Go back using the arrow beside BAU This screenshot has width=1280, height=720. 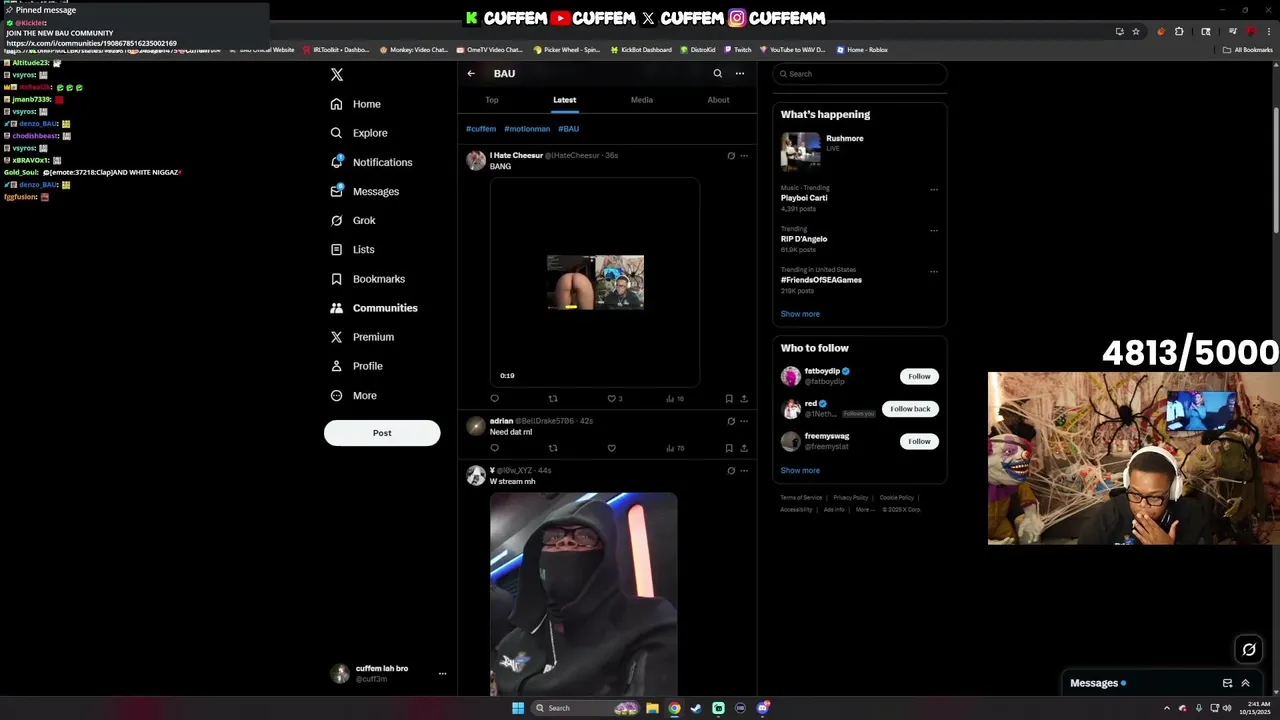(471, 73)
